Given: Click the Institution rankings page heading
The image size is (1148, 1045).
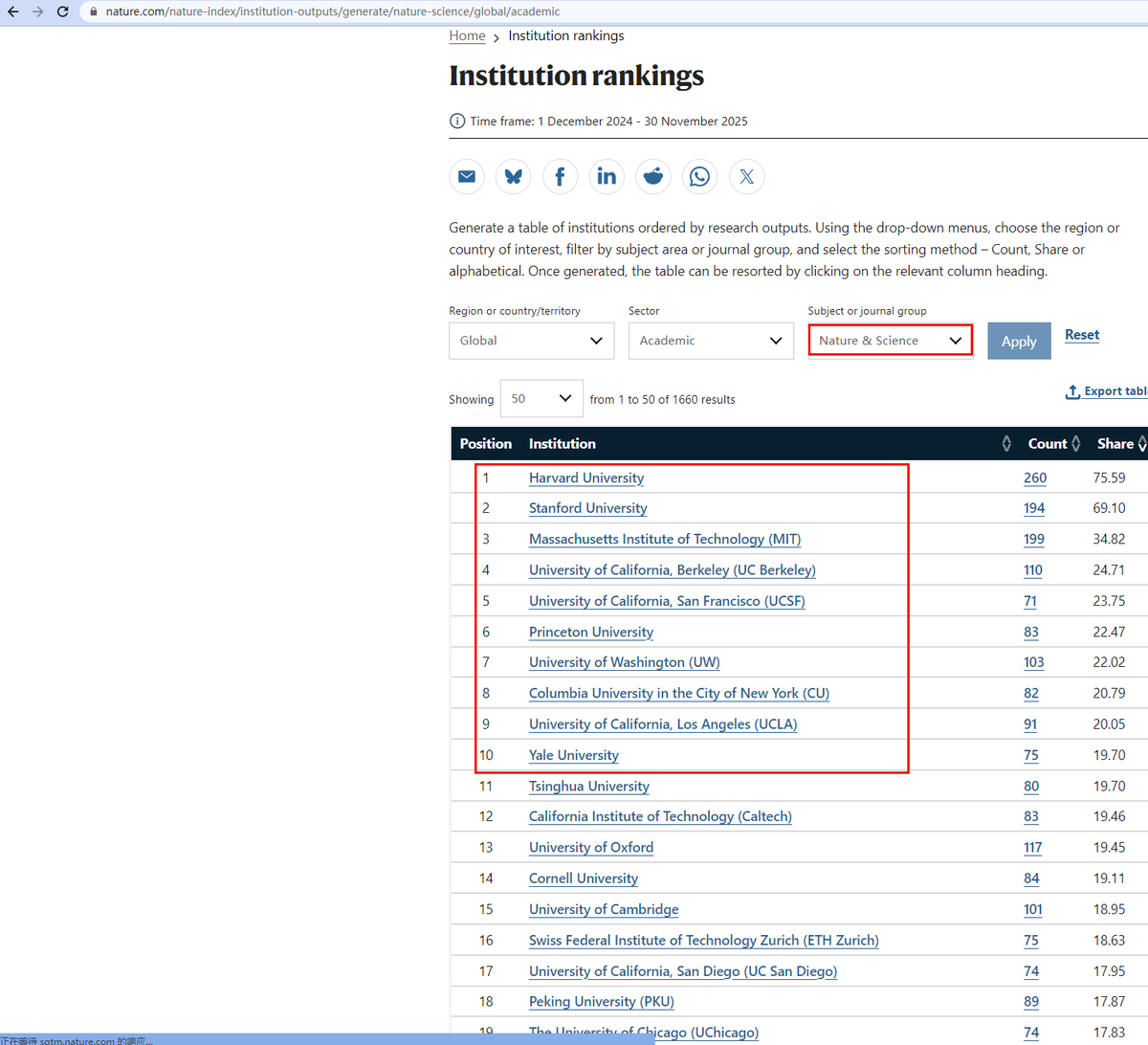Looking at the screenshot, I should (x=577, y=76).
